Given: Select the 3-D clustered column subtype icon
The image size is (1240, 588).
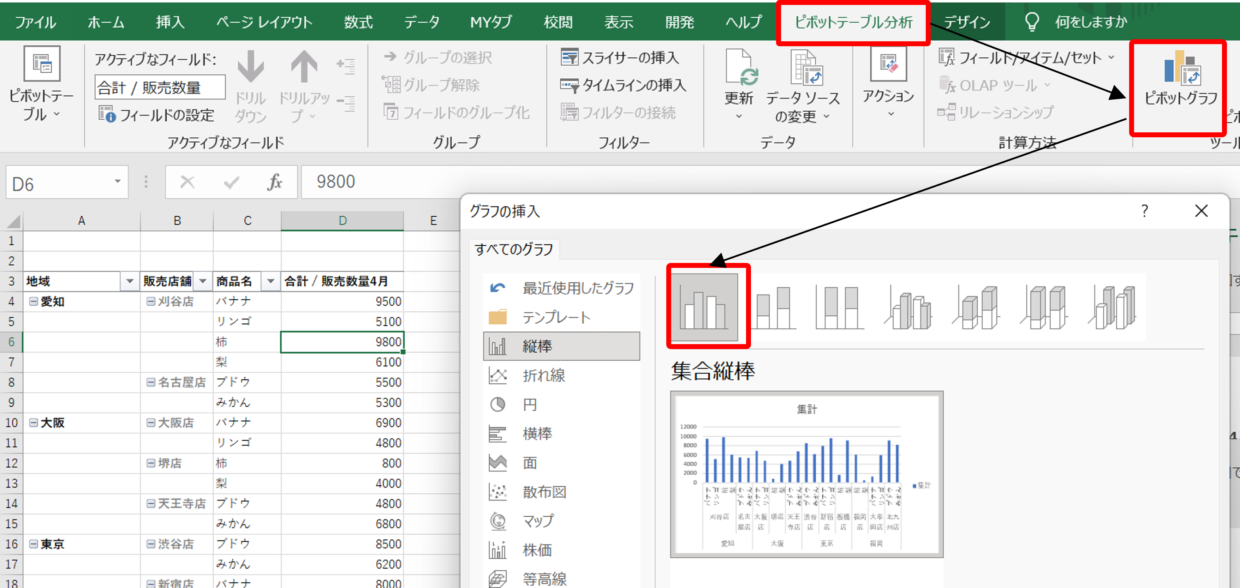Looking at the screenshot, I should point(908,307).
